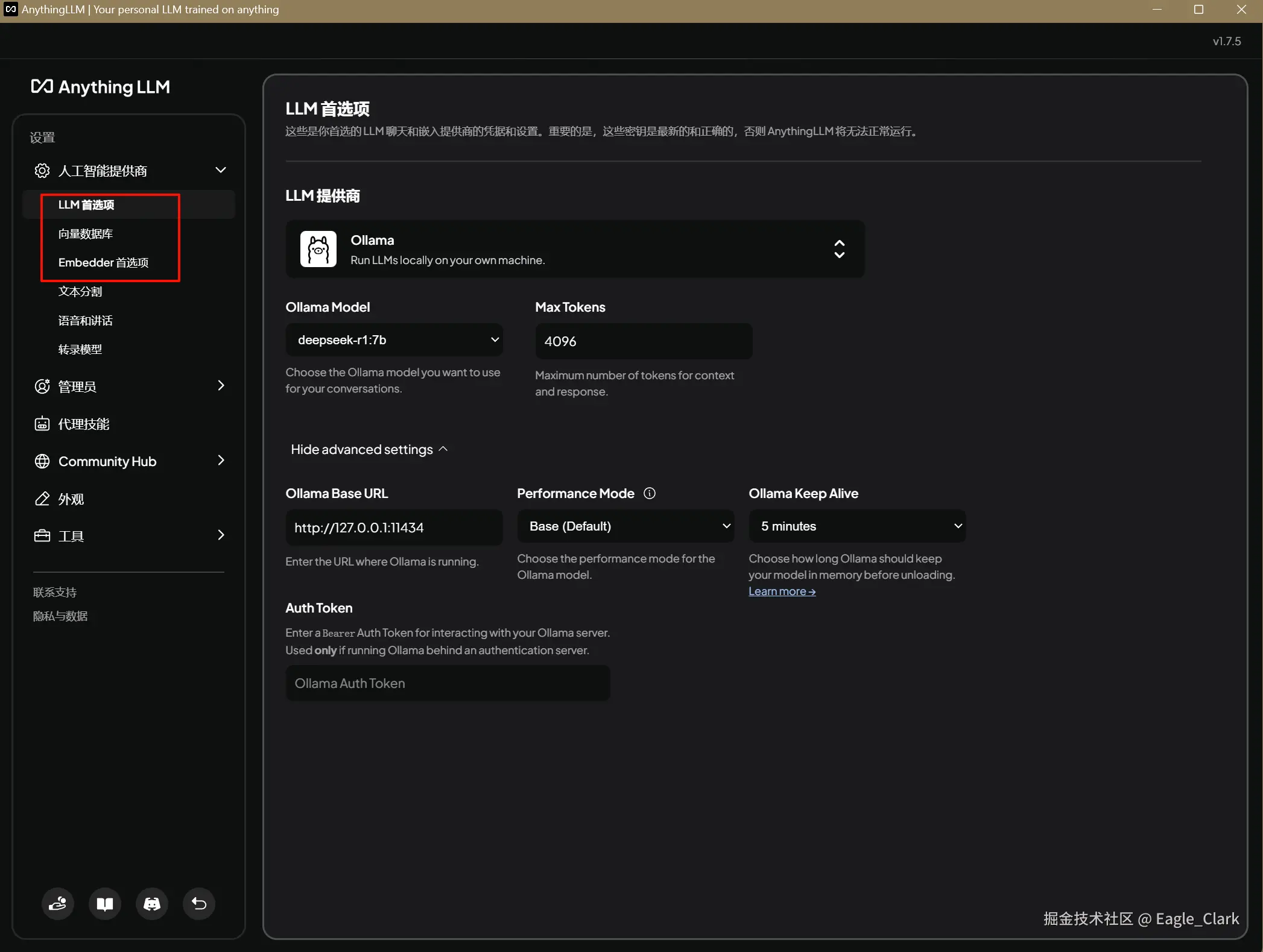Image resolution: width=1263 pixels, height=952 pixels.
Task: Click the Learn more link
Action: [782, 591]
